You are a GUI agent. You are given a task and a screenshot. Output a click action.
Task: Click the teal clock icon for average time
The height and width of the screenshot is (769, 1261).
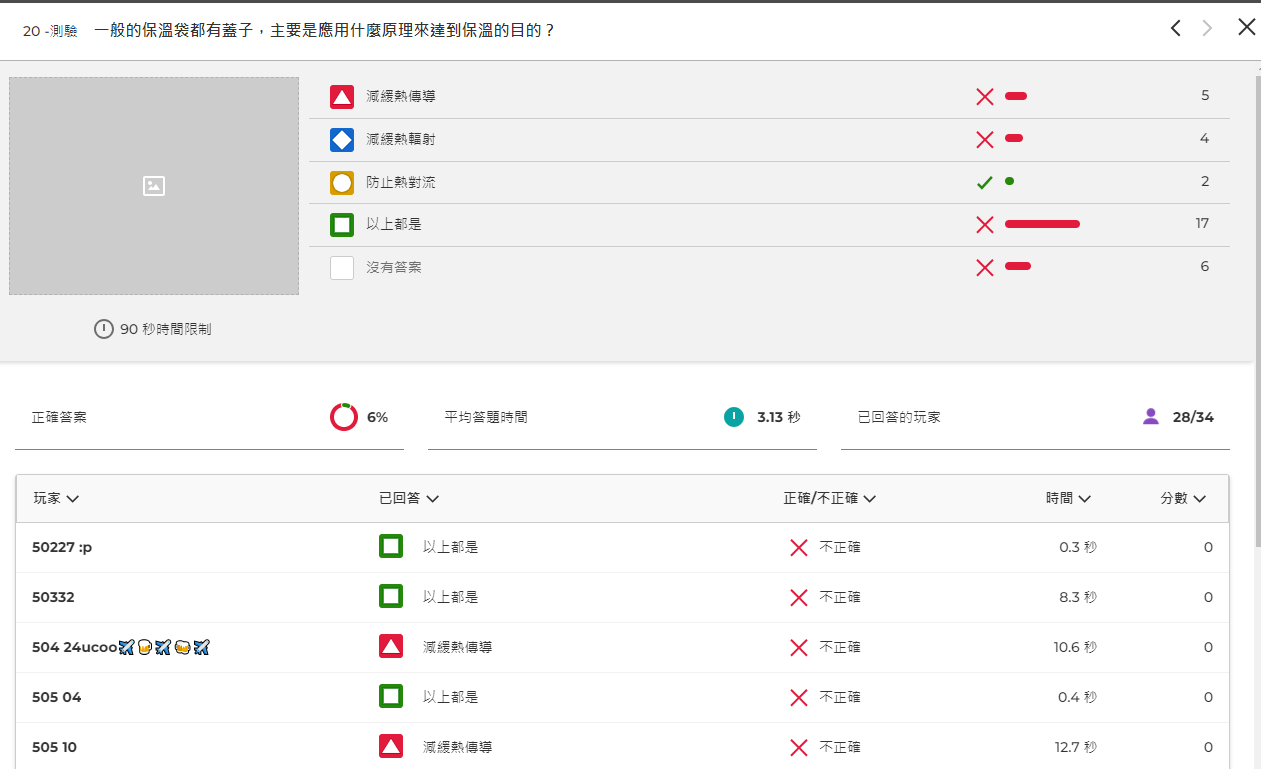pyautogui.click(x=734, y=417)
